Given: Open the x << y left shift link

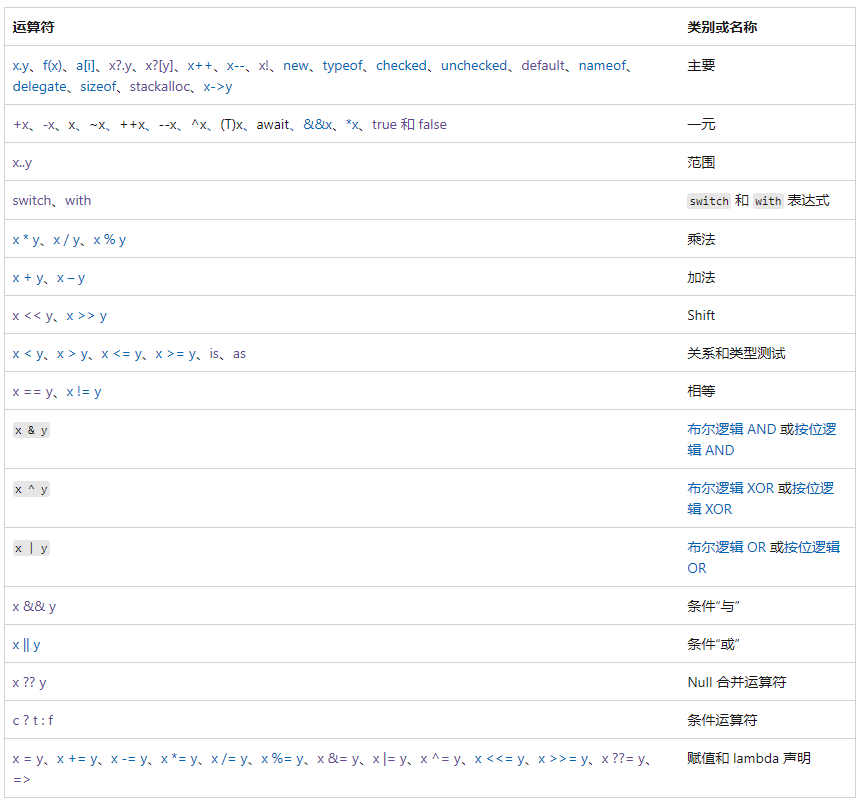Looking at the screenshot, I should 32,316.
